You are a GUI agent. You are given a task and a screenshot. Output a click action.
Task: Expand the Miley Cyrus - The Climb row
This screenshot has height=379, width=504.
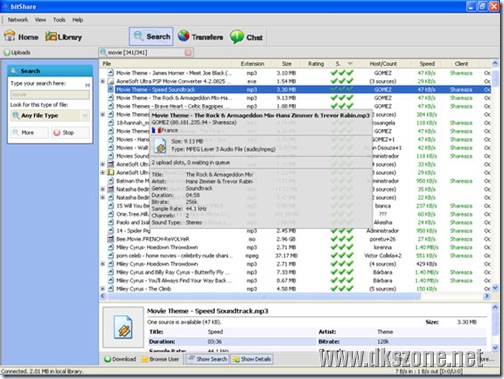coord(103,289)
